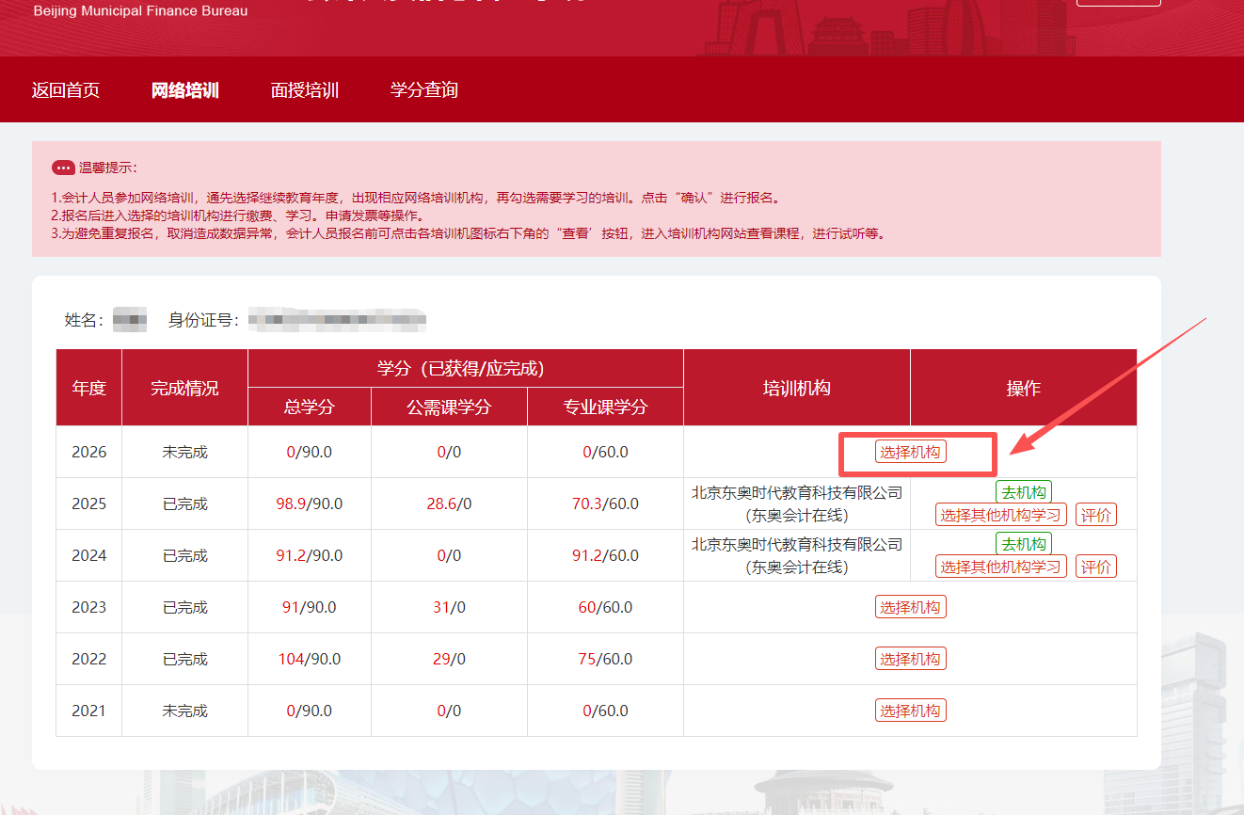Open the 网络培训 tab

tap(184, 89)
